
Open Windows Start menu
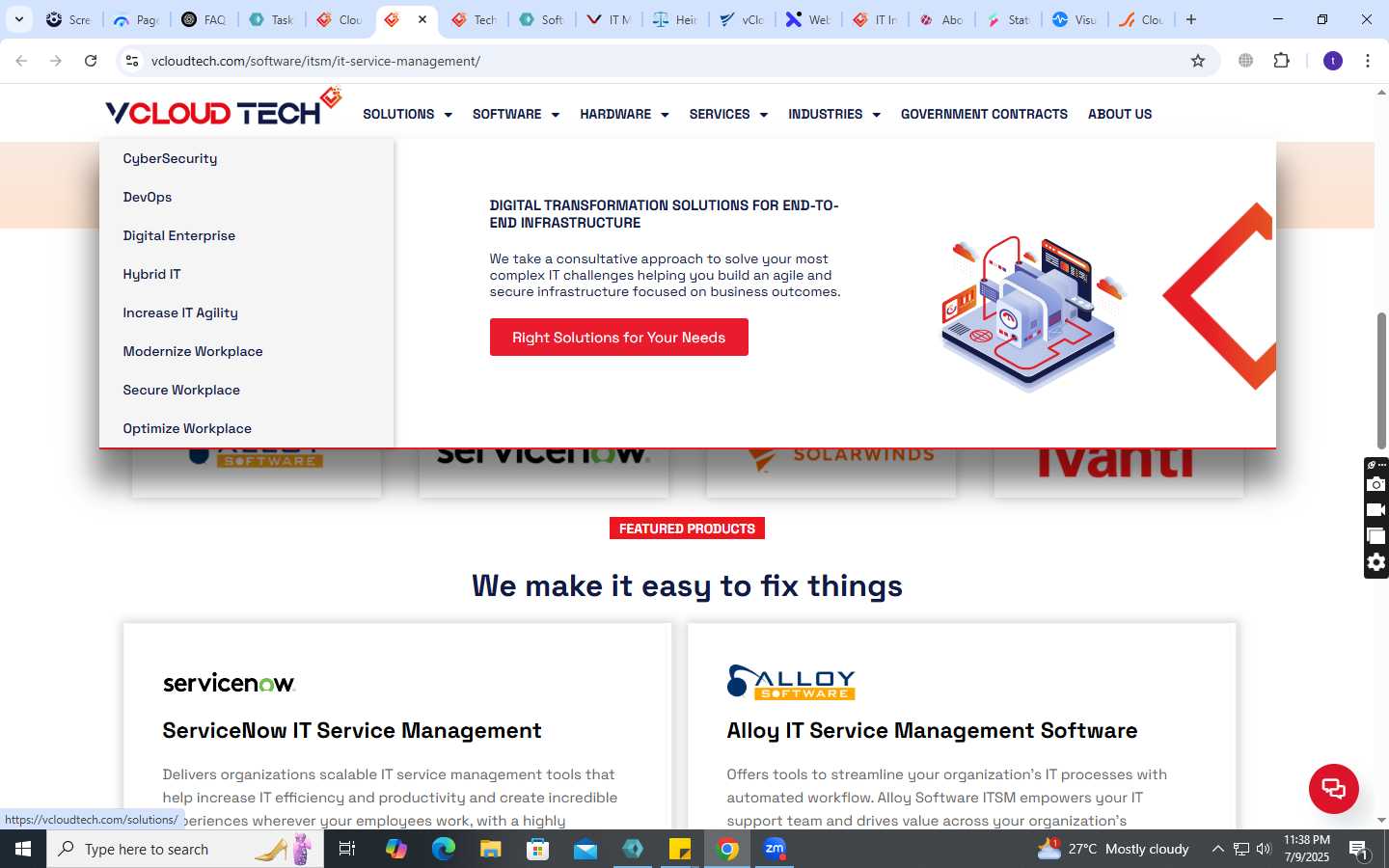(x=23, y=849)
